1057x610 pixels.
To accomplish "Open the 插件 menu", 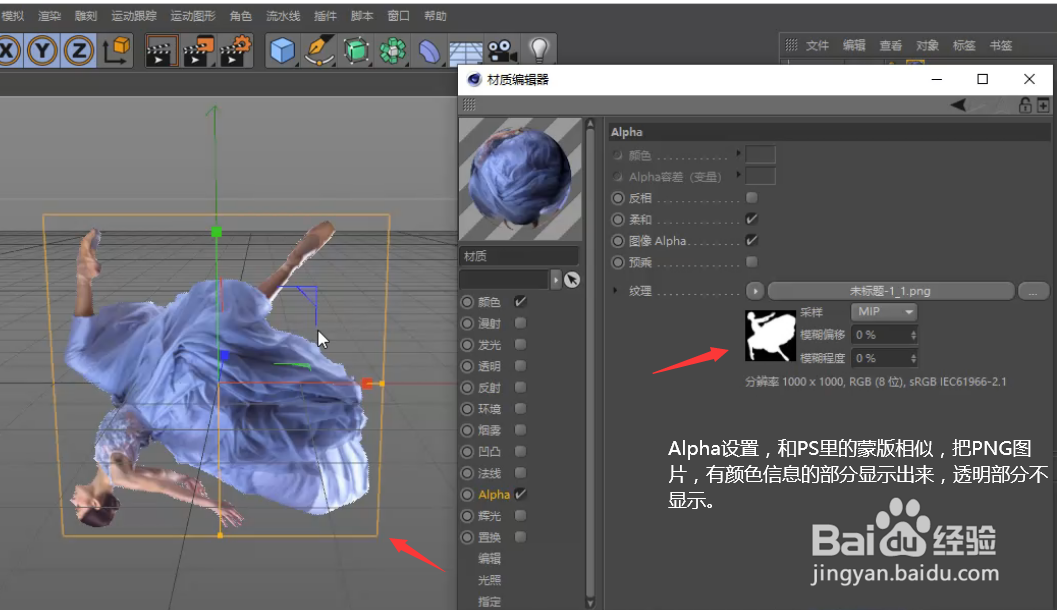I will pyautogui.click(x=325, y=16).
